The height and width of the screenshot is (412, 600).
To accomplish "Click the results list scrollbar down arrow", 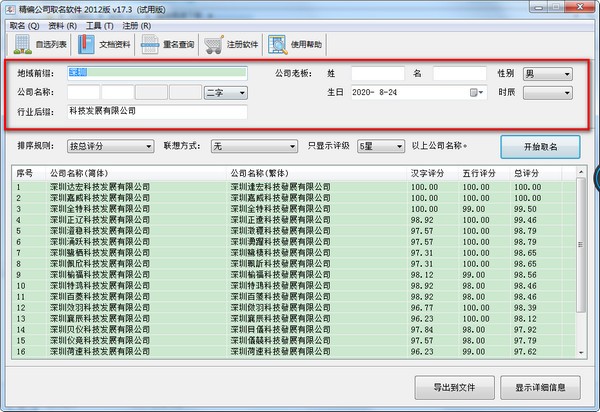I will point(581,353).
